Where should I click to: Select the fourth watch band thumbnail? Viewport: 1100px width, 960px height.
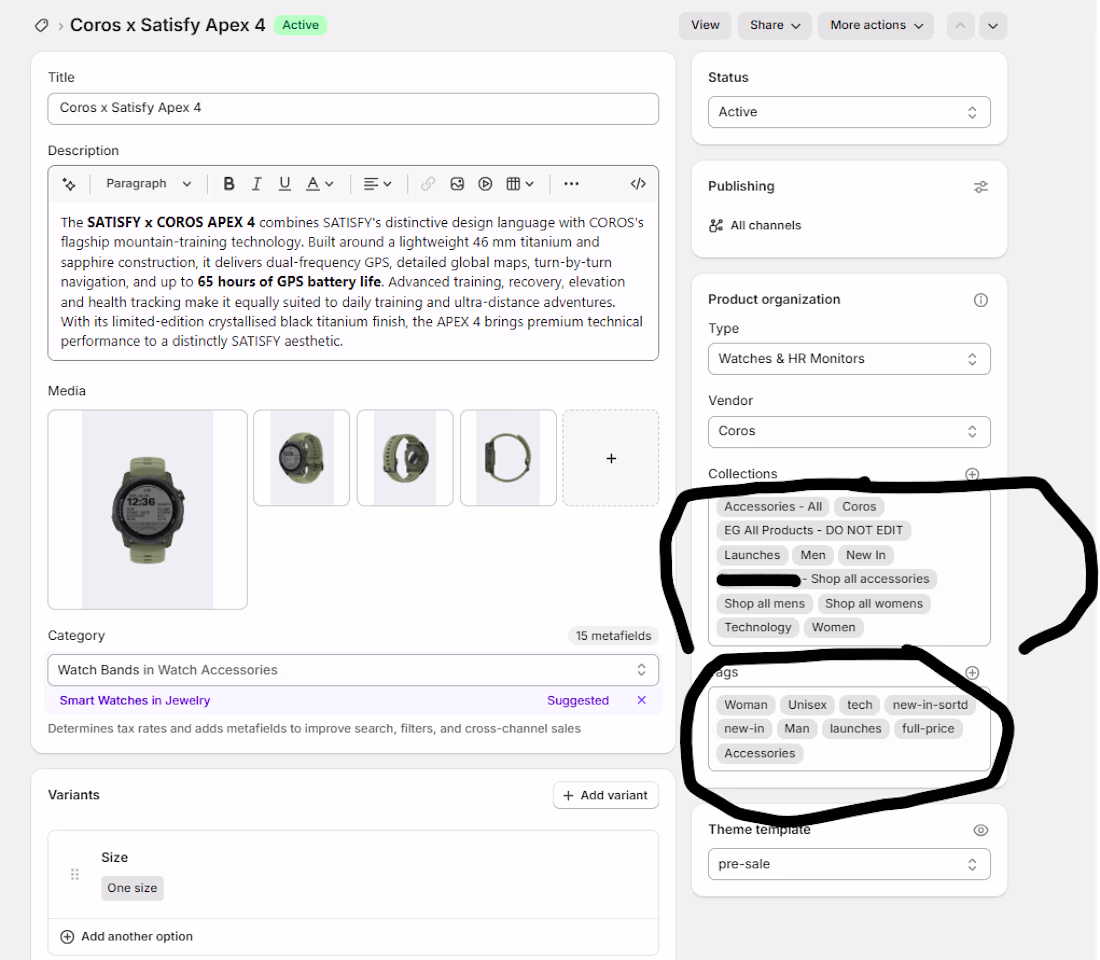pos(508,458)
